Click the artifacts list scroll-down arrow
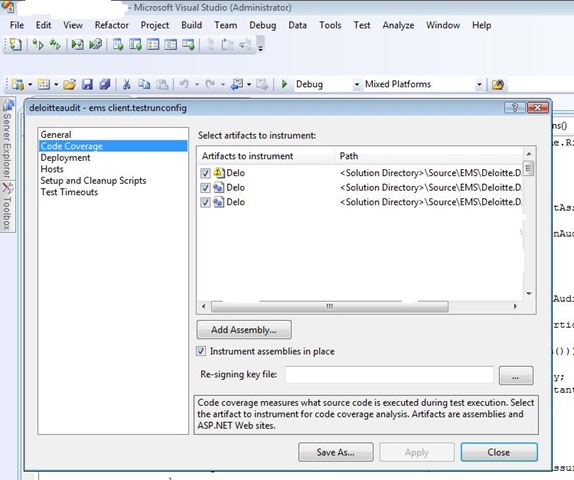Screen dimensions: 574x480 (x=529, y=293)
